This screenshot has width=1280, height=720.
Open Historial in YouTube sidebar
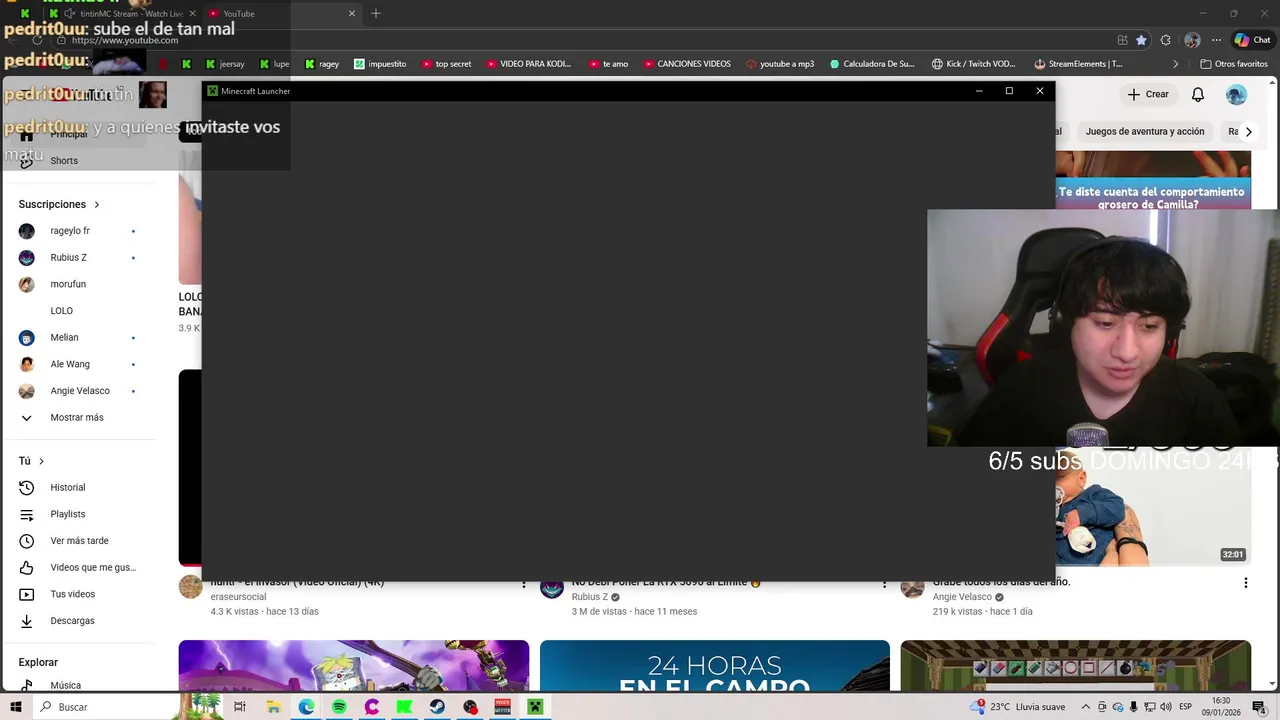click(x=80, y=487)
